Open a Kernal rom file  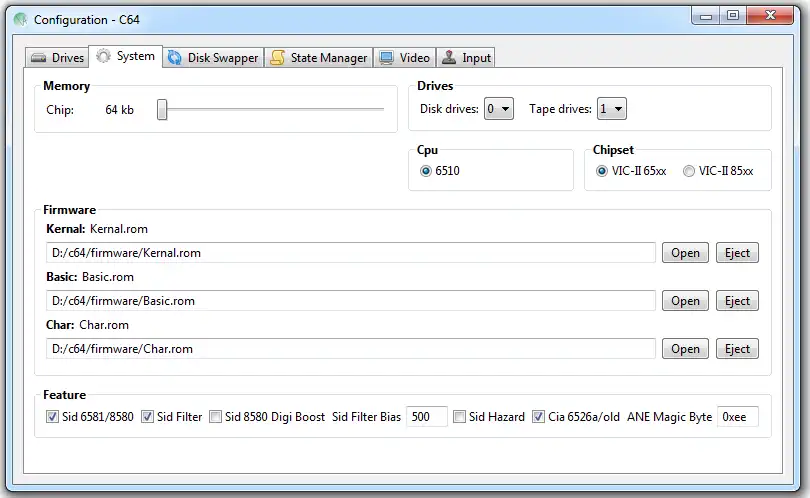pos(685,253)
